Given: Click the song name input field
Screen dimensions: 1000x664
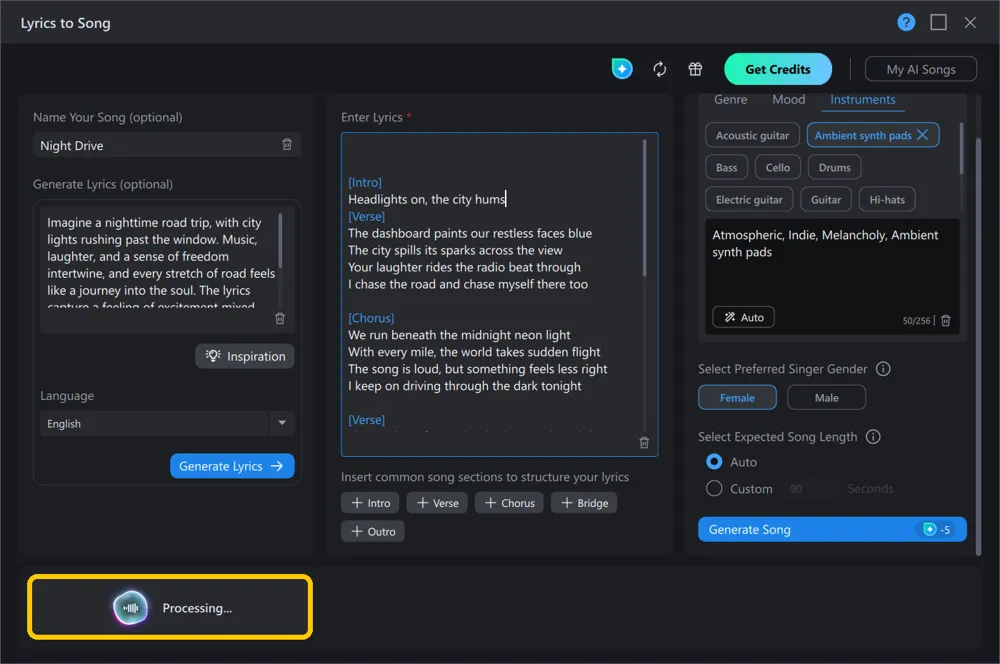Looking at the screenshot, I should click(x=167, y=145).
